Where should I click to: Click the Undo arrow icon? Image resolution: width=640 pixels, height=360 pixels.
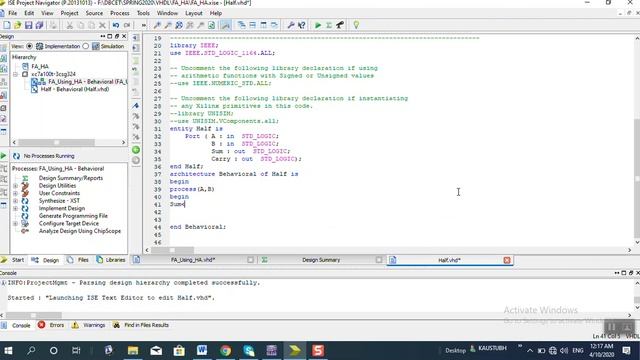click(116, 25)
